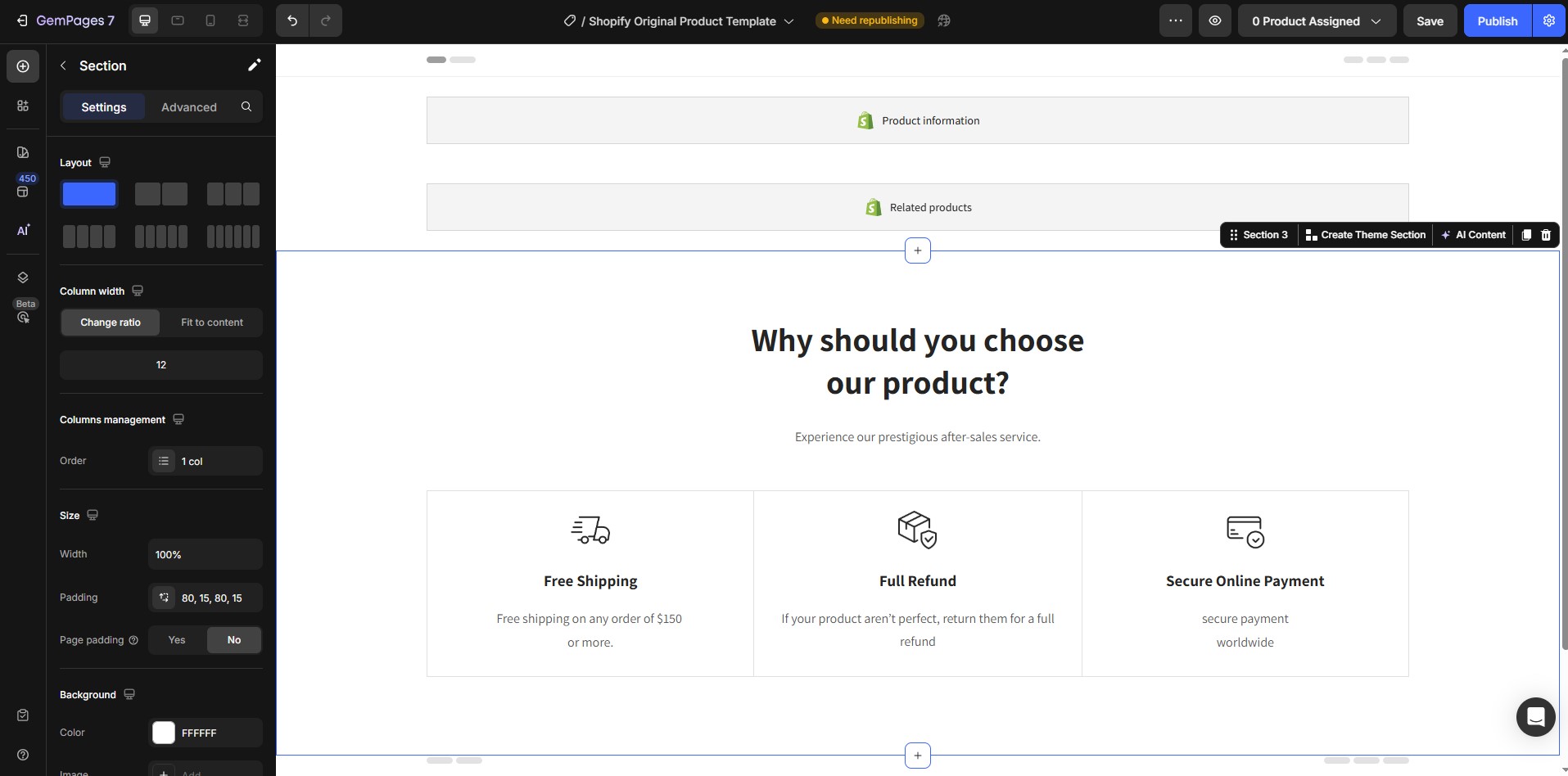Switch to the Advanced tab

pyautogui.click(x=188, y=106)
